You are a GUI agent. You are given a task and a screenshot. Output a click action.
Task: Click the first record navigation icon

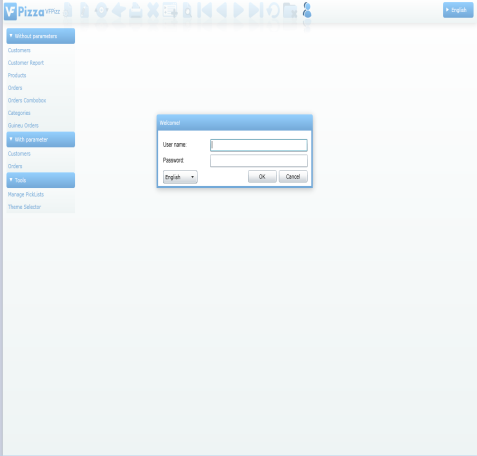point(205,10)
